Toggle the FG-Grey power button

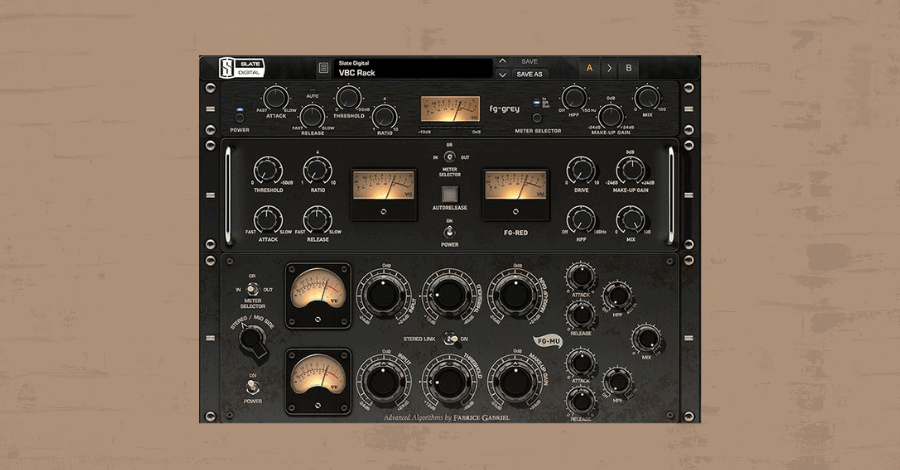pyautogui.click(x=239, y=115)
